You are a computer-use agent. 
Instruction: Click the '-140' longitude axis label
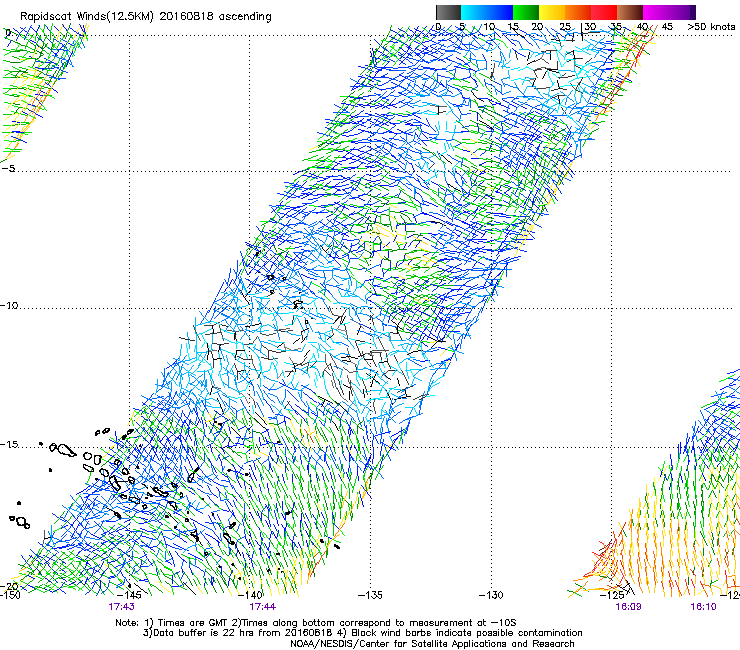tap(251, 595)
